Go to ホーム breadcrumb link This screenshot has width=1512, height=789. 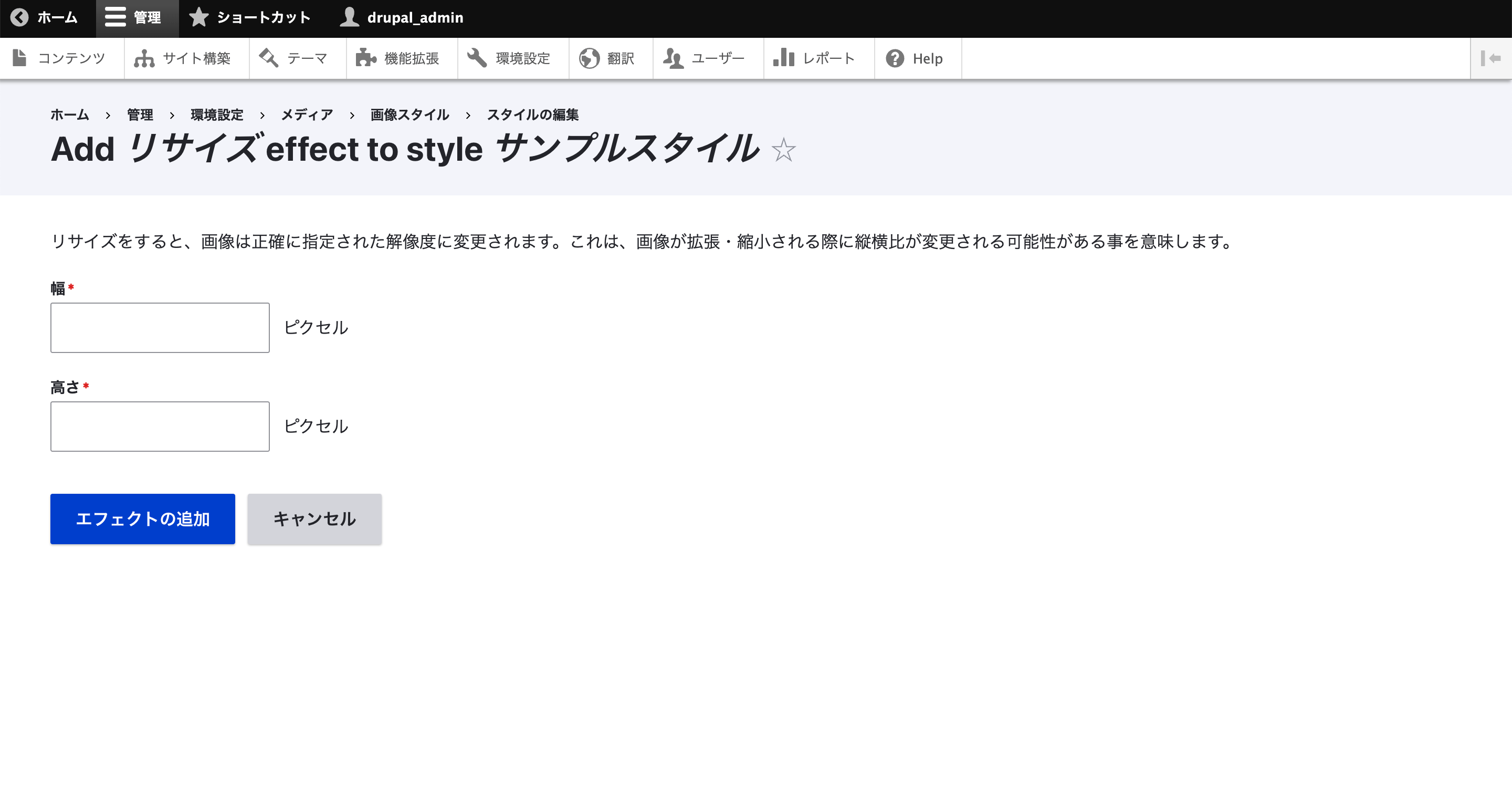(x=70, y=115)
